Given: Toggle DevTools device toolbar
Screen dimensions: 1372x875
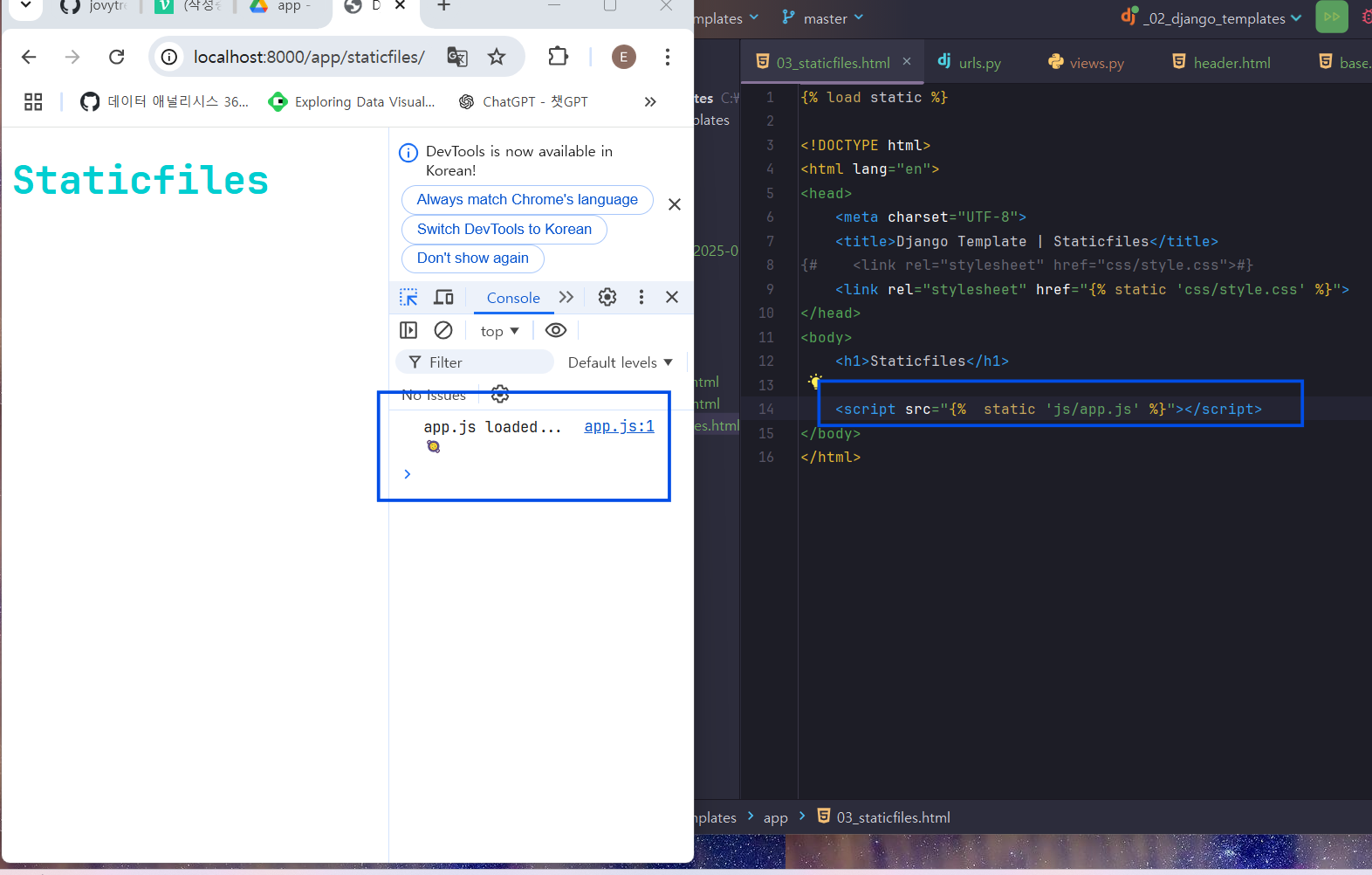Looking at the screenshot, I should pyautogui.click(x=443, y=297).
